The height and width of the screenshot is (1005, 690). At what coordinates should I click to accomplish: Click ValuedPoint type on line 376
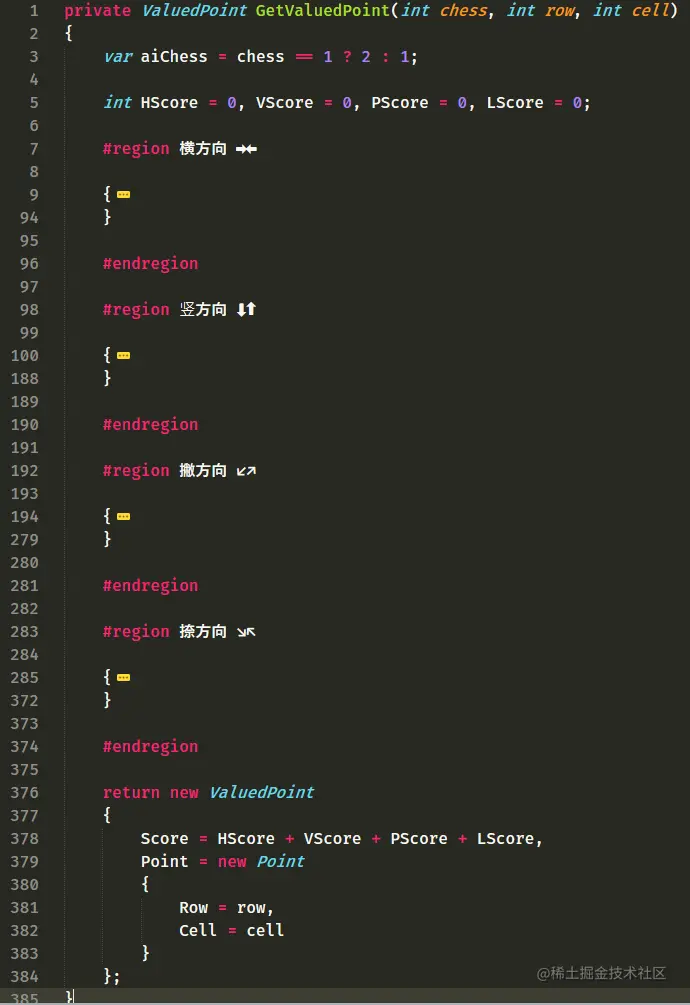[x=261, y=792]
